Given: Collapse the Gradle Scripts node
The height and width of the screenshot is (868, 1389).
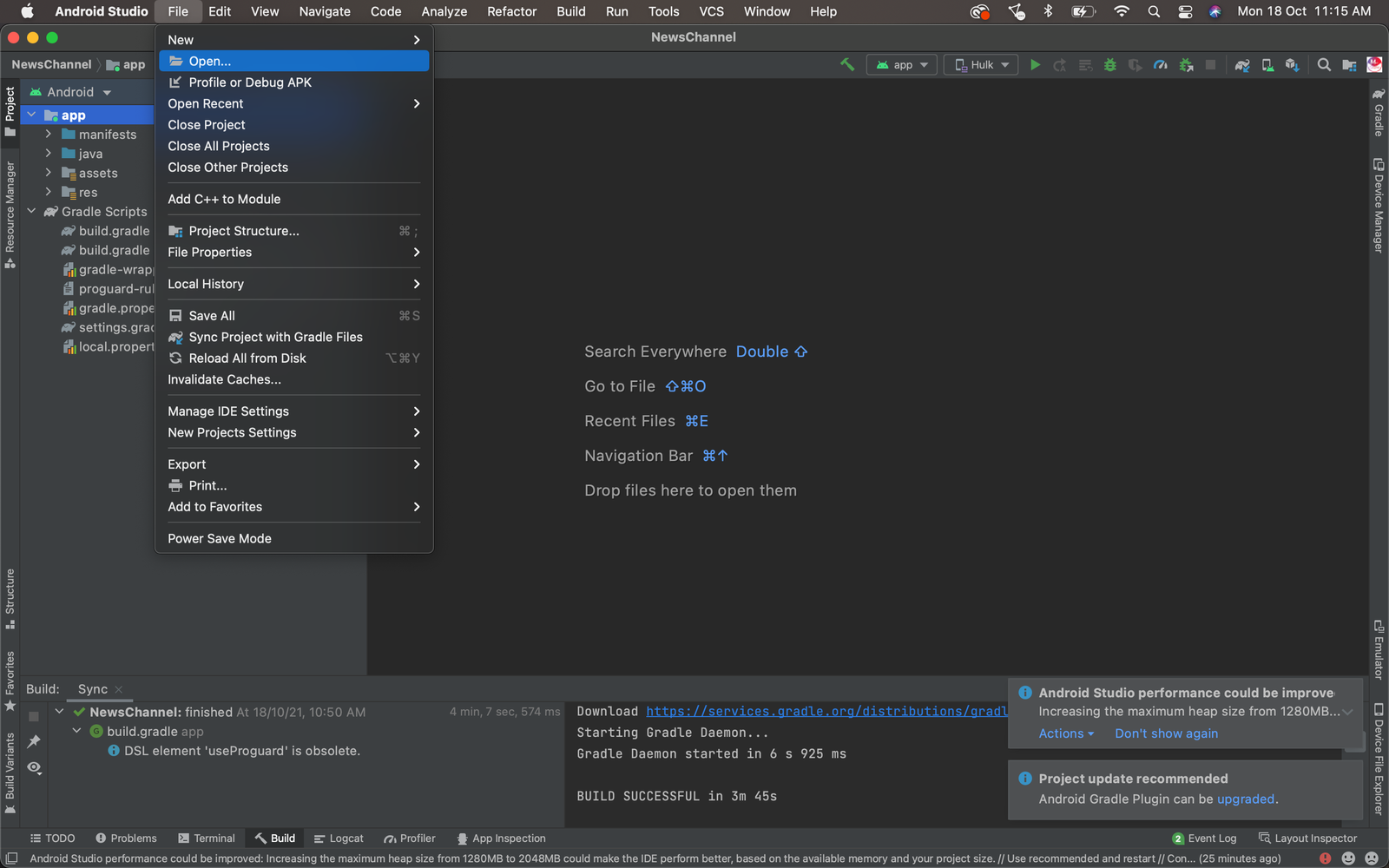Looking at the screenshot, I should click(x=31, y=211).
